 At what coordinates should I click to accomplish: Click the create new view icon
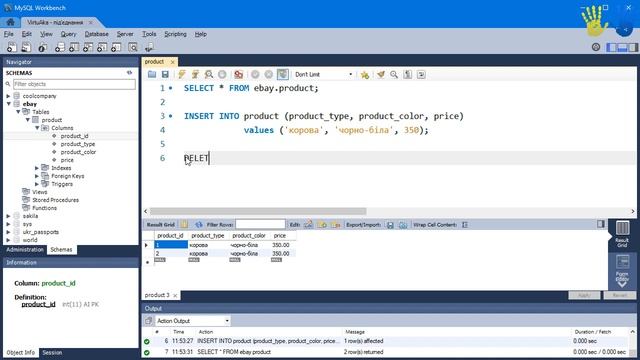click(88, 48)
